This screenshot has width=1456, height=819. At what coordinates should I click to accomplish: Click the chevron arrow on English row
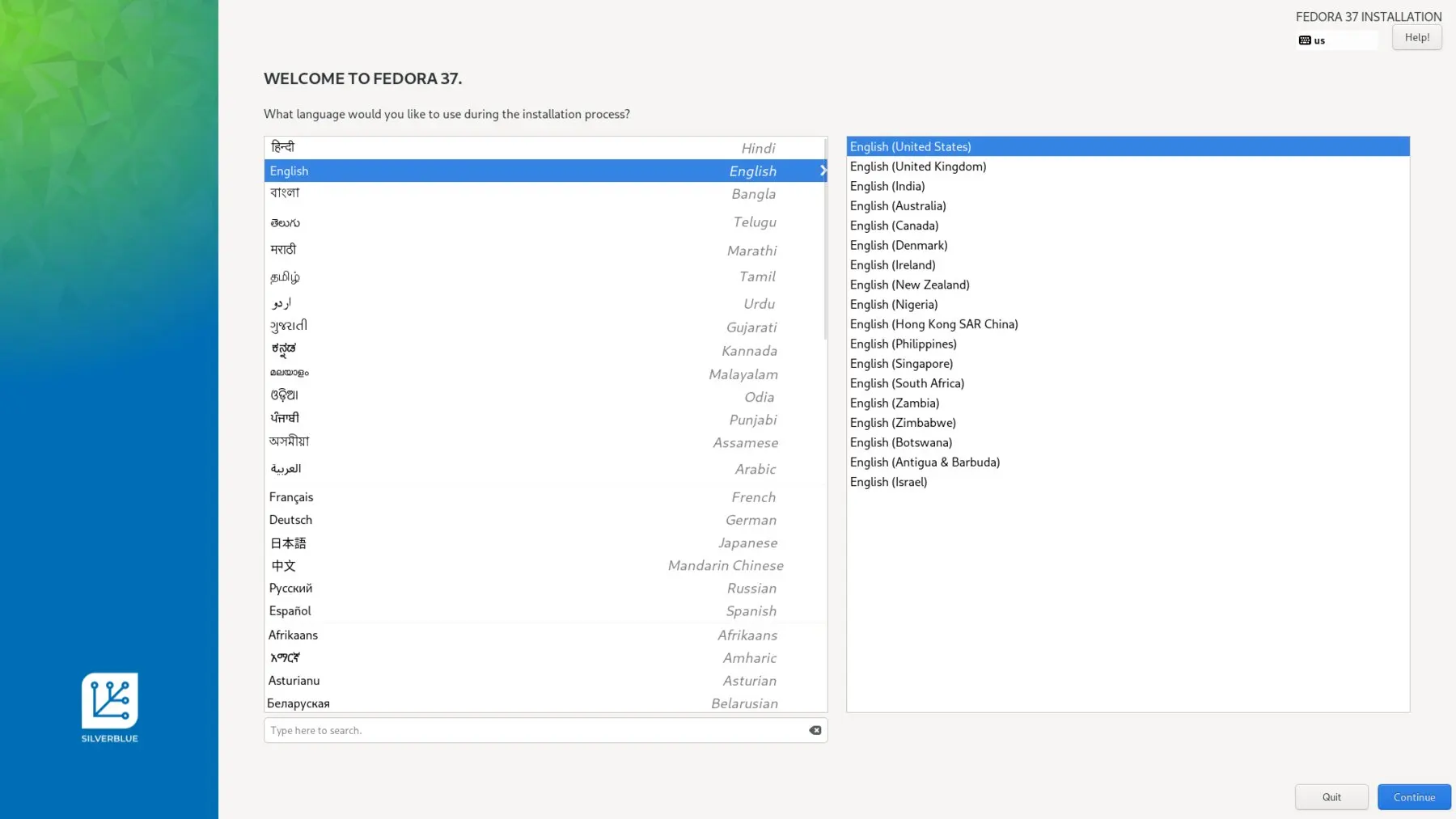coord(822,171)
